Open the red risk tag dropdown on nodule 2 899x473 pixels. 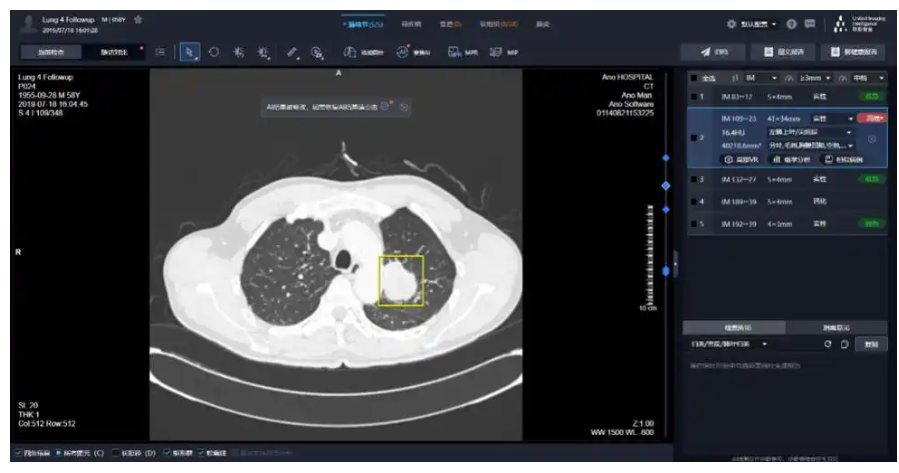click(873, 118)
